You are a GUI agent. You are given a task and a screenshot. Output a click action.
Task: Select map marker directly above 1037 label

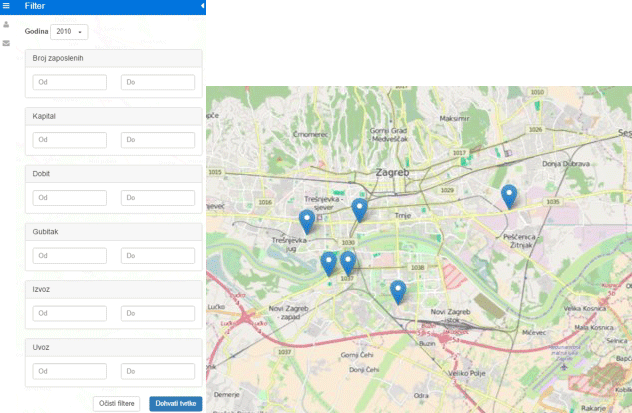point(348,263)
